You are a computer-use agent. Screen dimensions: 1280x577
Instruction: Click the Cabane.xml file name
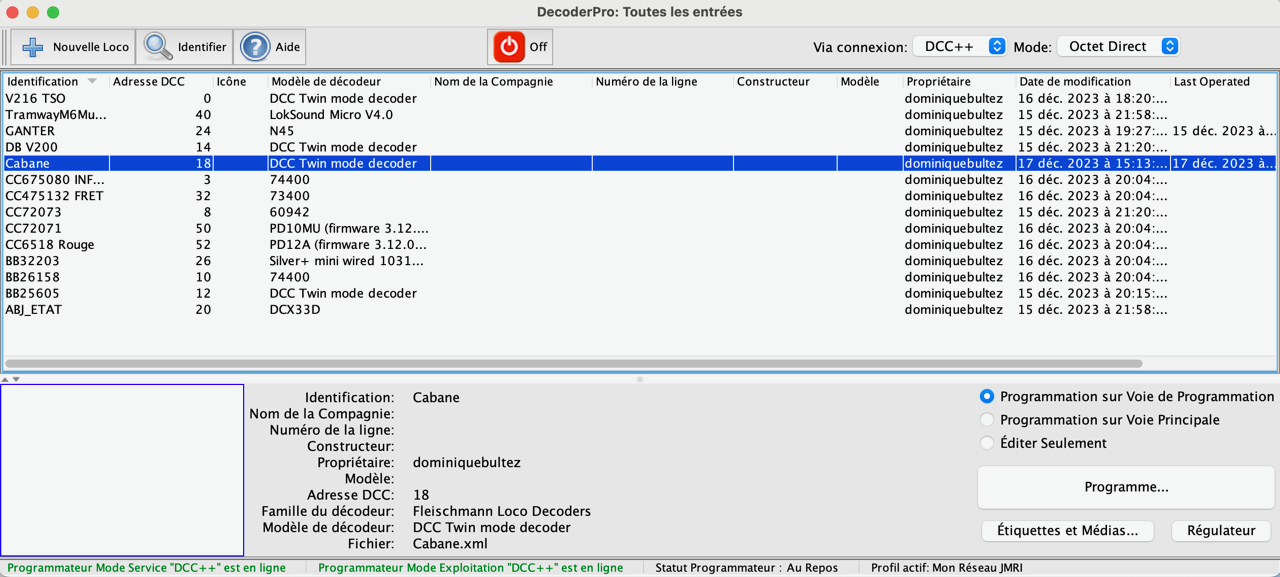[450, 544]
